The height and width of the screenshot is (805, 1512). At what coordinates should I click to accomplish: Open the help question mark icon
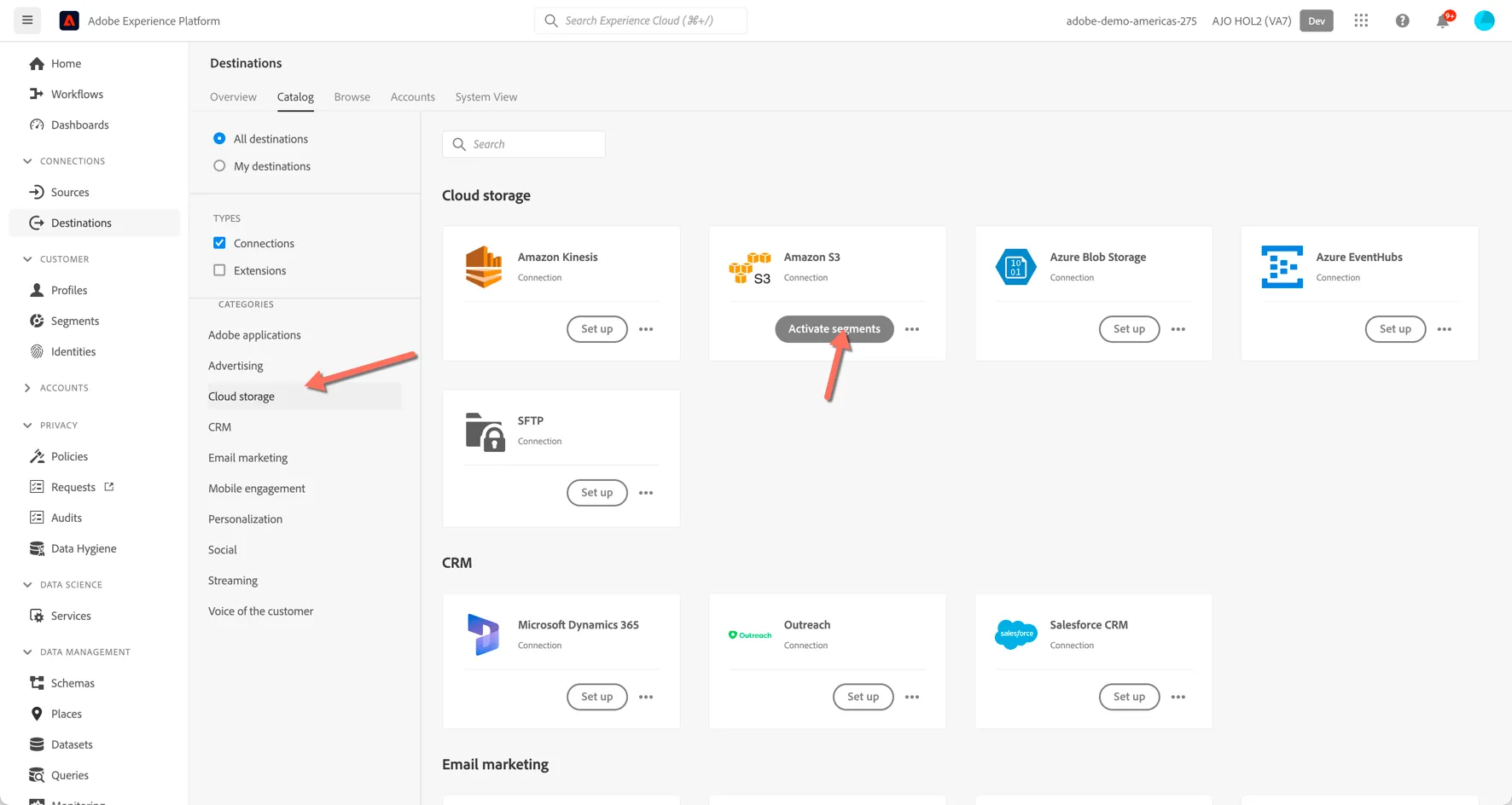click(1402, 20)
